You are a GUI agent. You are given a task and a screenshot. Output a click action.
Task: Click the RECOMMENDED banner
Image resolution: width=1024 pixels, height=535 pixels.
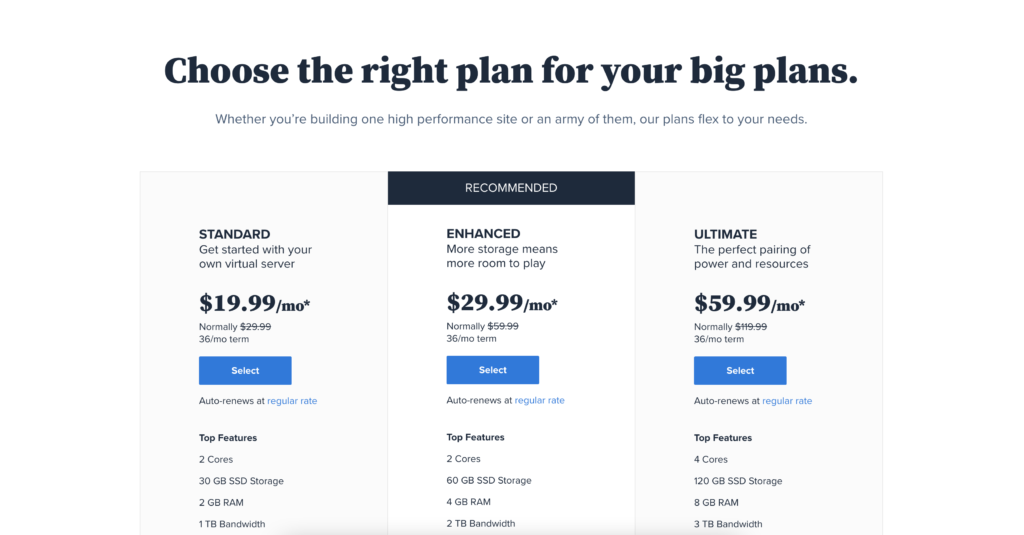(511, 188)
